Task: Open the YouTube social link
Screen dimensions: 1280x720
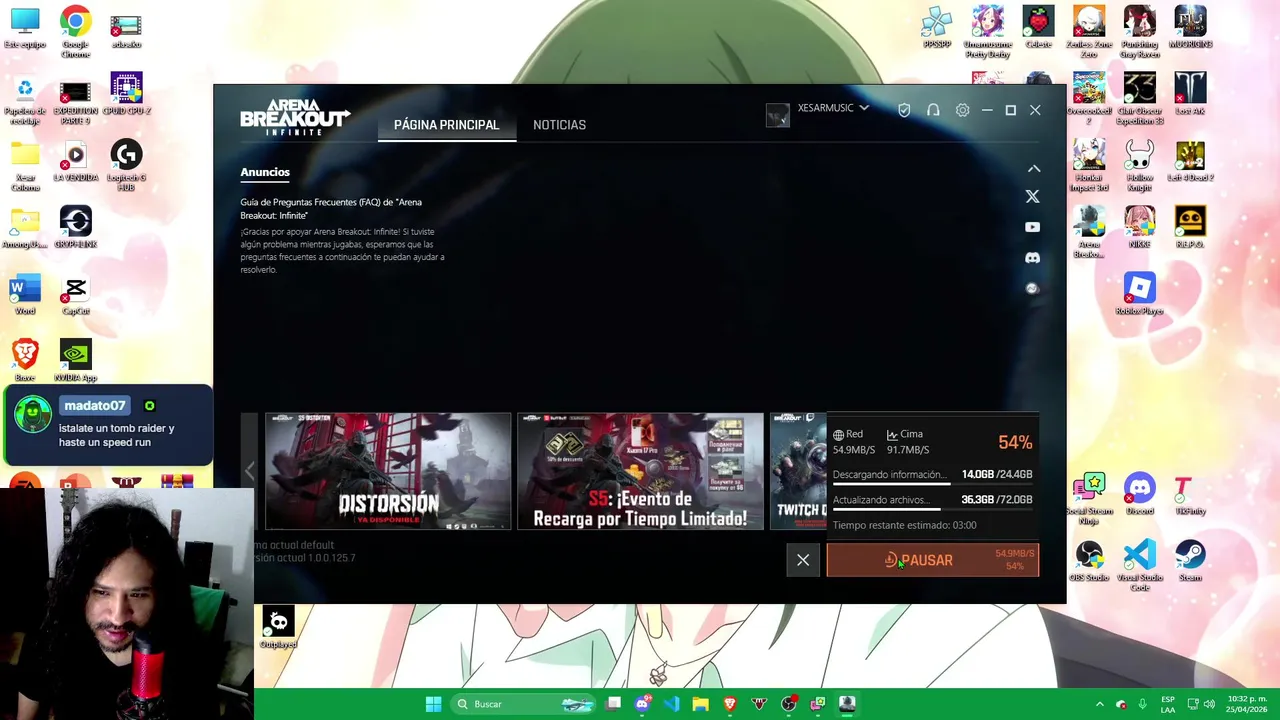Action: [1032, 227]
